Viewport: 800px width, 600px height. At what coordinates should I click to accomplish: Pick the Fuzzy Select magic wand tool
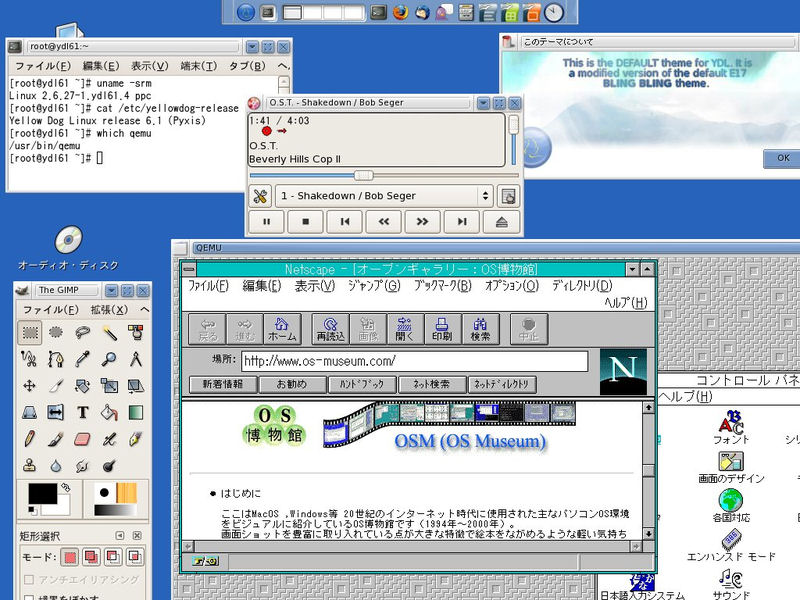coord(109,333)
